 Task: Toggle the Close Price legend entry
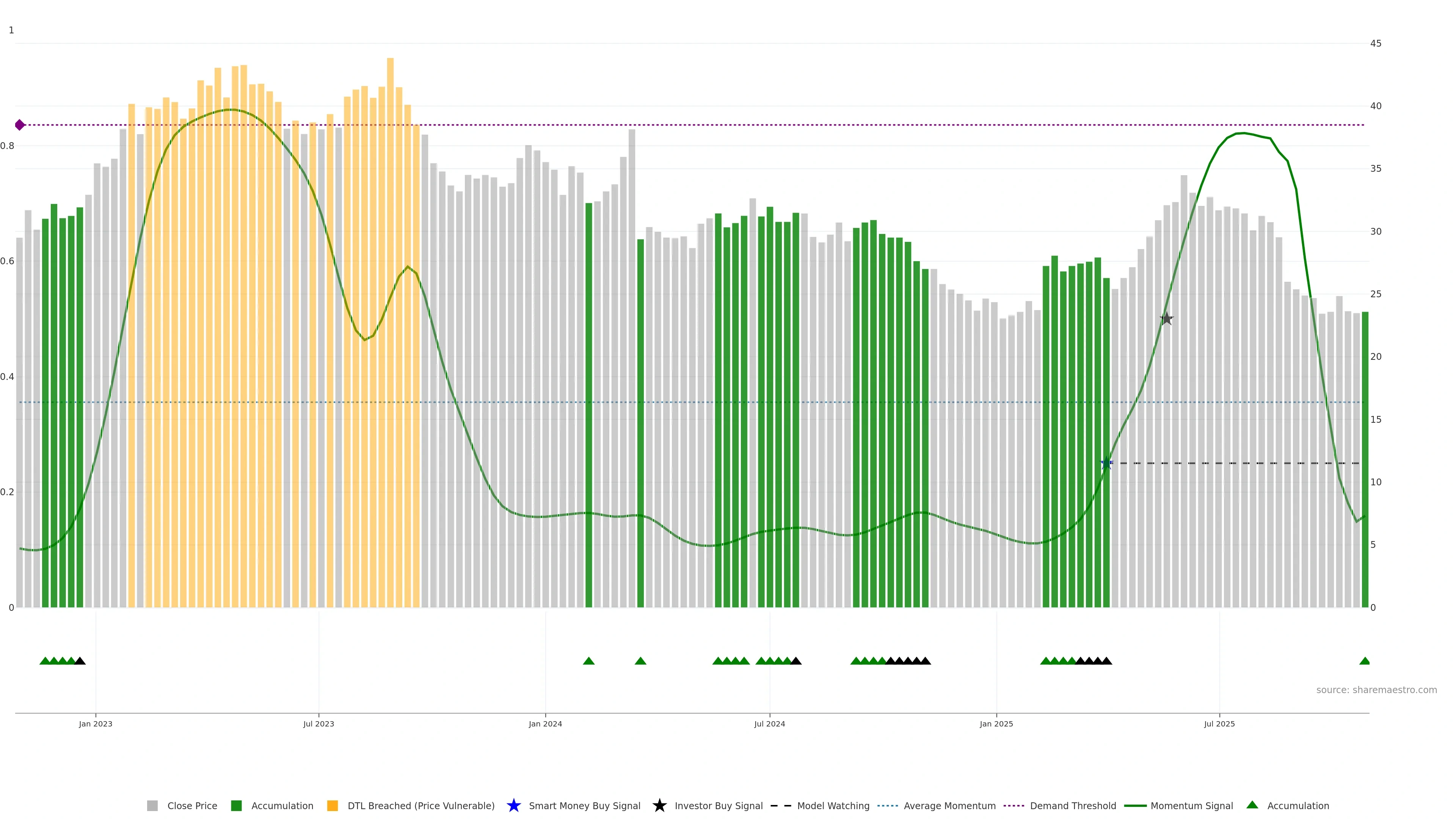tap(191, 806)
